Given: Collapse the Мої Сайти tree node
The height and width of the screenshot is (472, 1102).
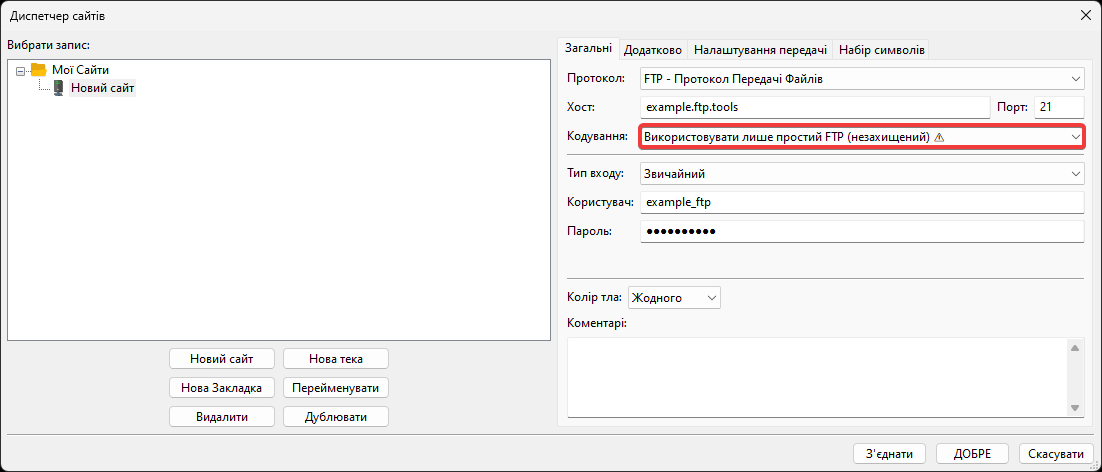Looking at the screenshot, I should point(21,70).
